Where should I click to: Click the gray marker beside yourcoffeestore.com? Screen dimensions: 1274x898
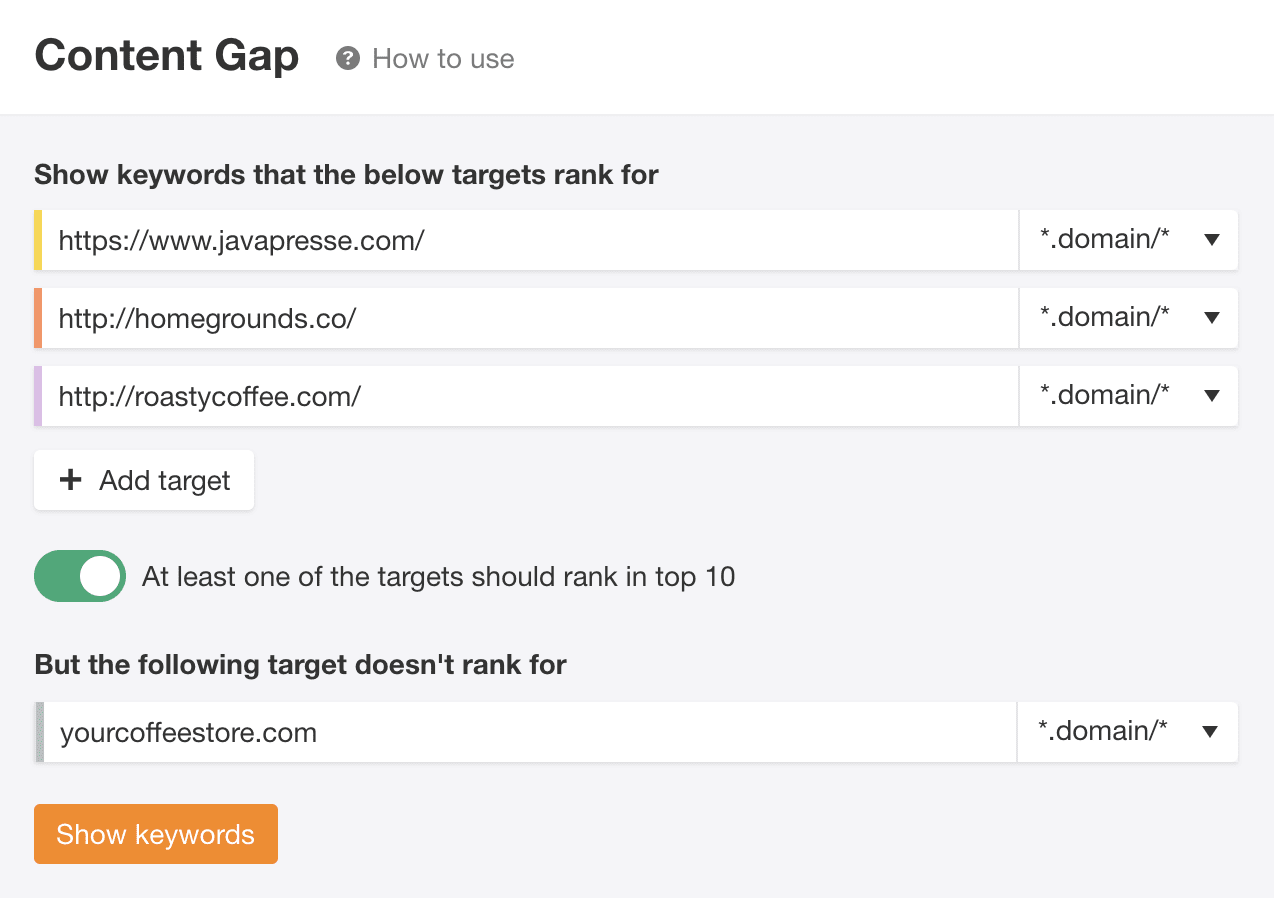[x=38, y=732]
